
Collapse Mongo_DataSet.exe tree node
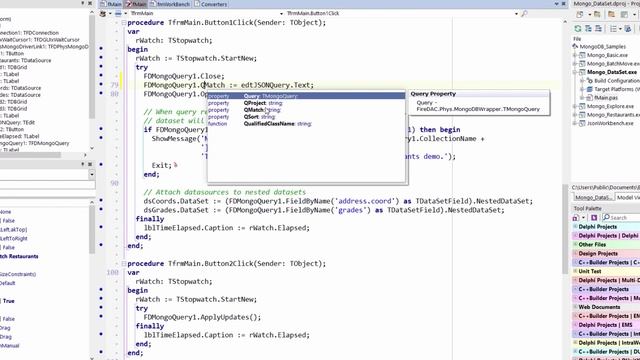tap(576, 72)
